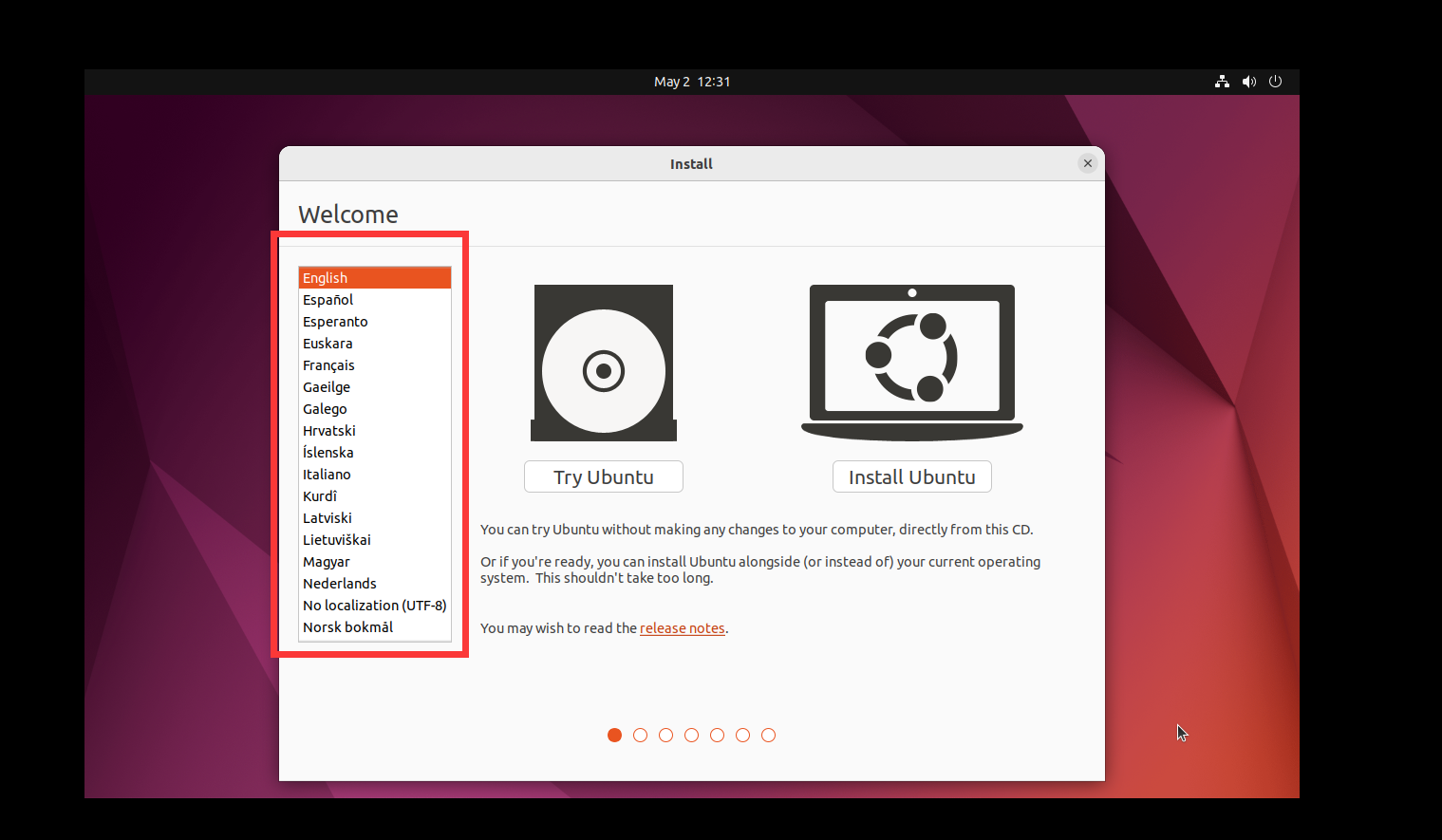Open the power menu icon
This screenshot has width=1442, height=840.
[x=1275, y=82]
